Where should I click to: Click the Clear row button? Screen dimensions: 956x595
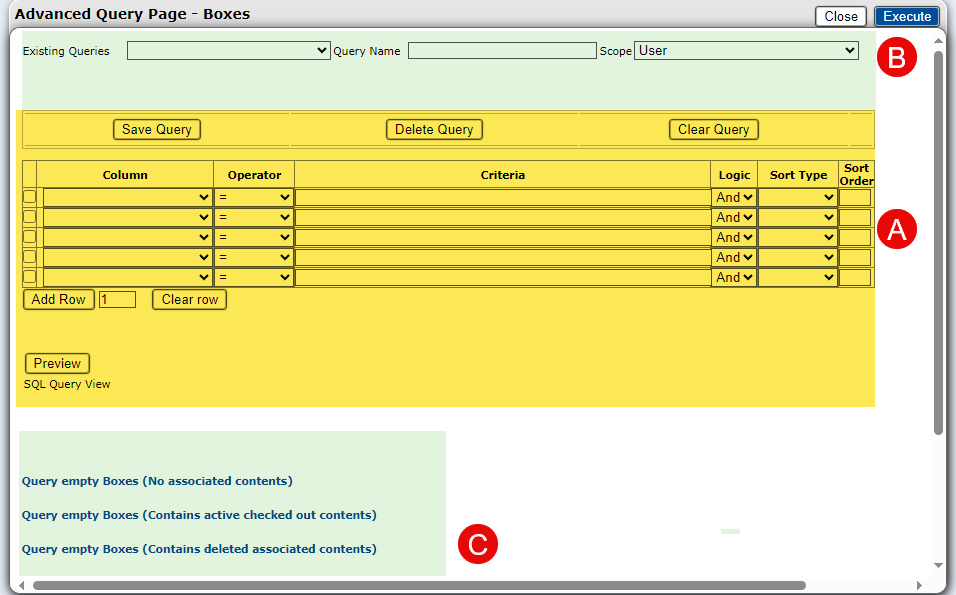(x=189, y=300)
